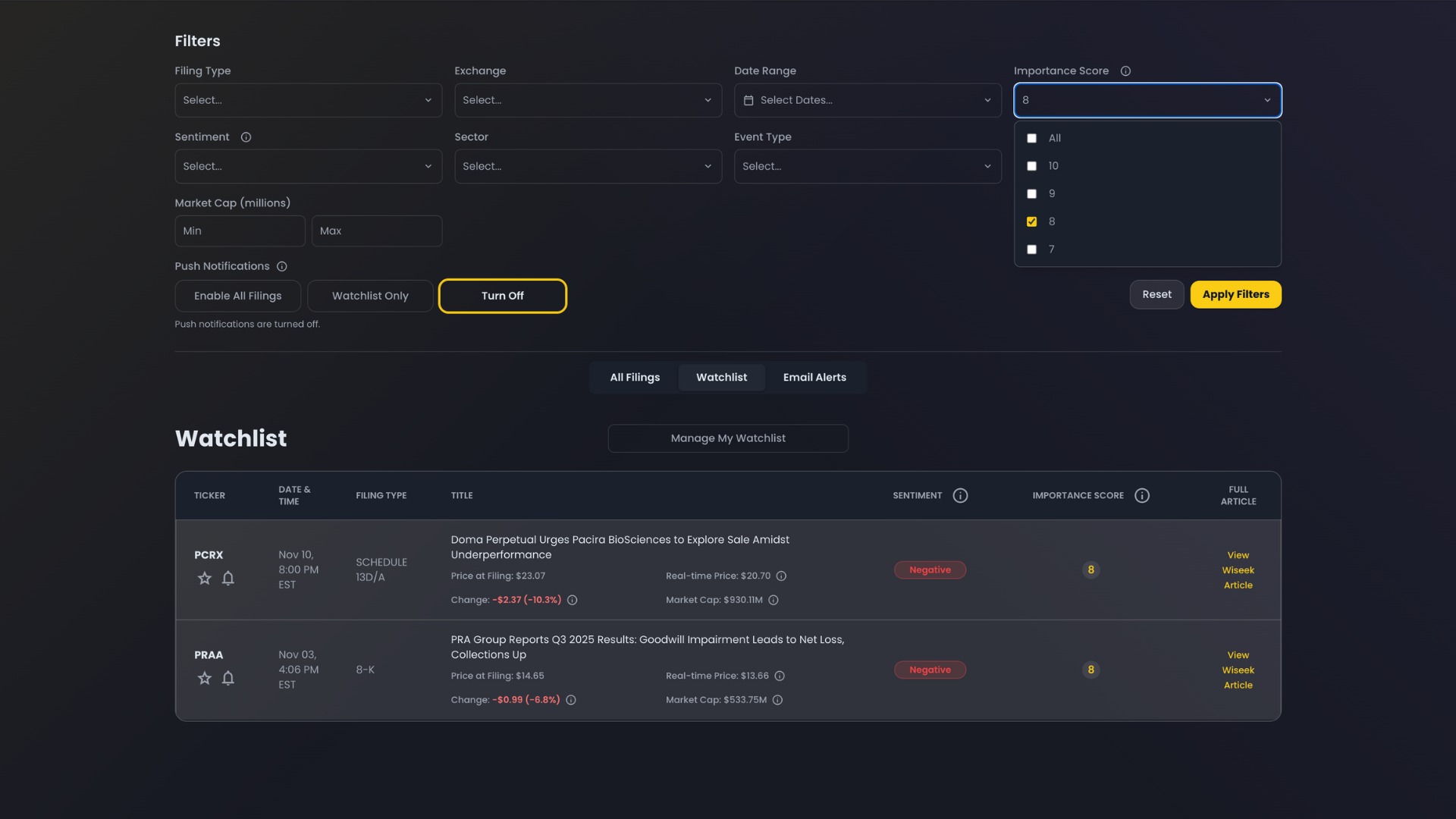1456x819 pixels.
Task: Click the info icon next to Importance Score filter
Action: (1125, 71)
